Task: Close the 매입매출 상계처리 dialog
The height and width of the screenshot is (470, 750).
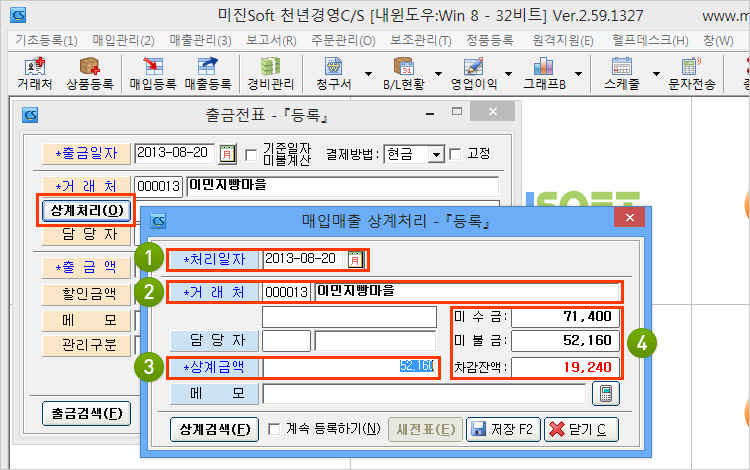Action: [x=629, y=218]
